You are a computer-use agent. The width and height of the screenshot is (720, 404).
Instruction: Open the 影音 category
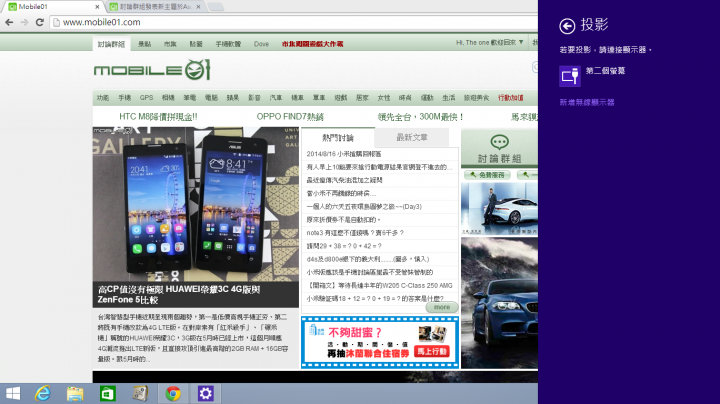[x=254, y=98]
